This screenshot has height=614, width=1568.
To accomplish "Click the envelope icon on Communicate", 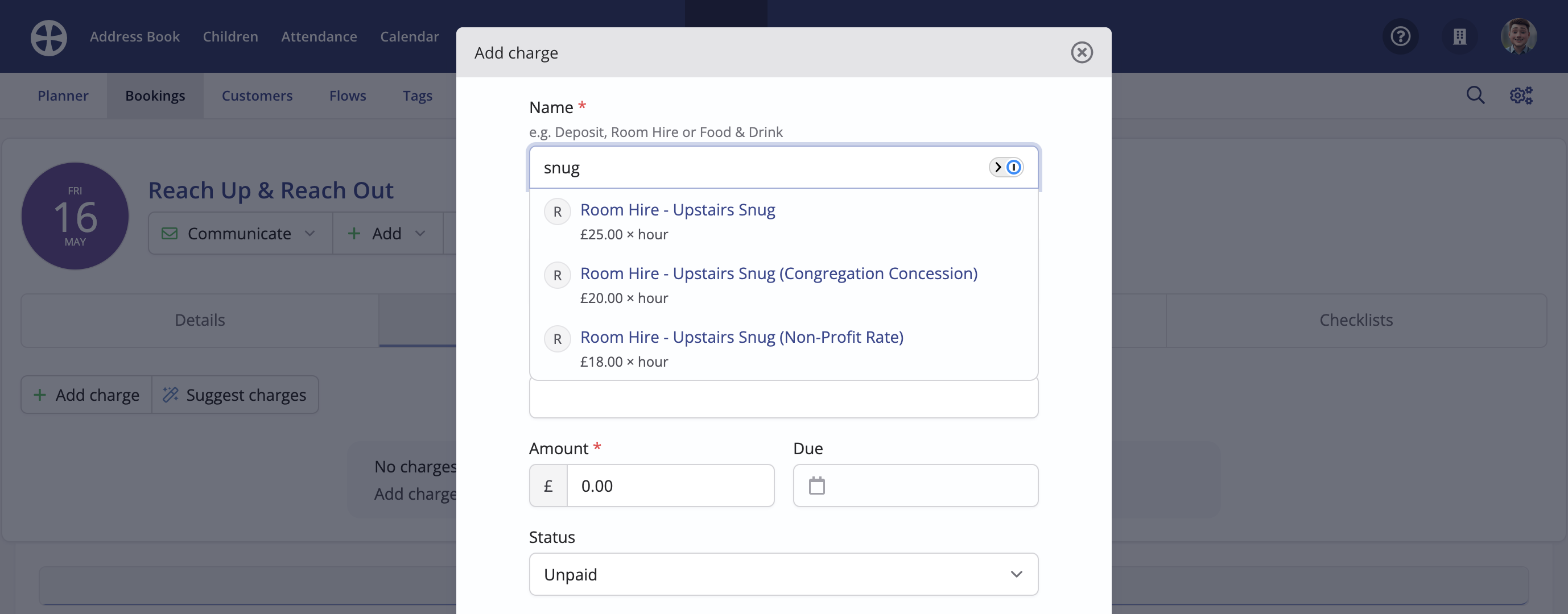I will pyautogui.click(x=170, y=234).
